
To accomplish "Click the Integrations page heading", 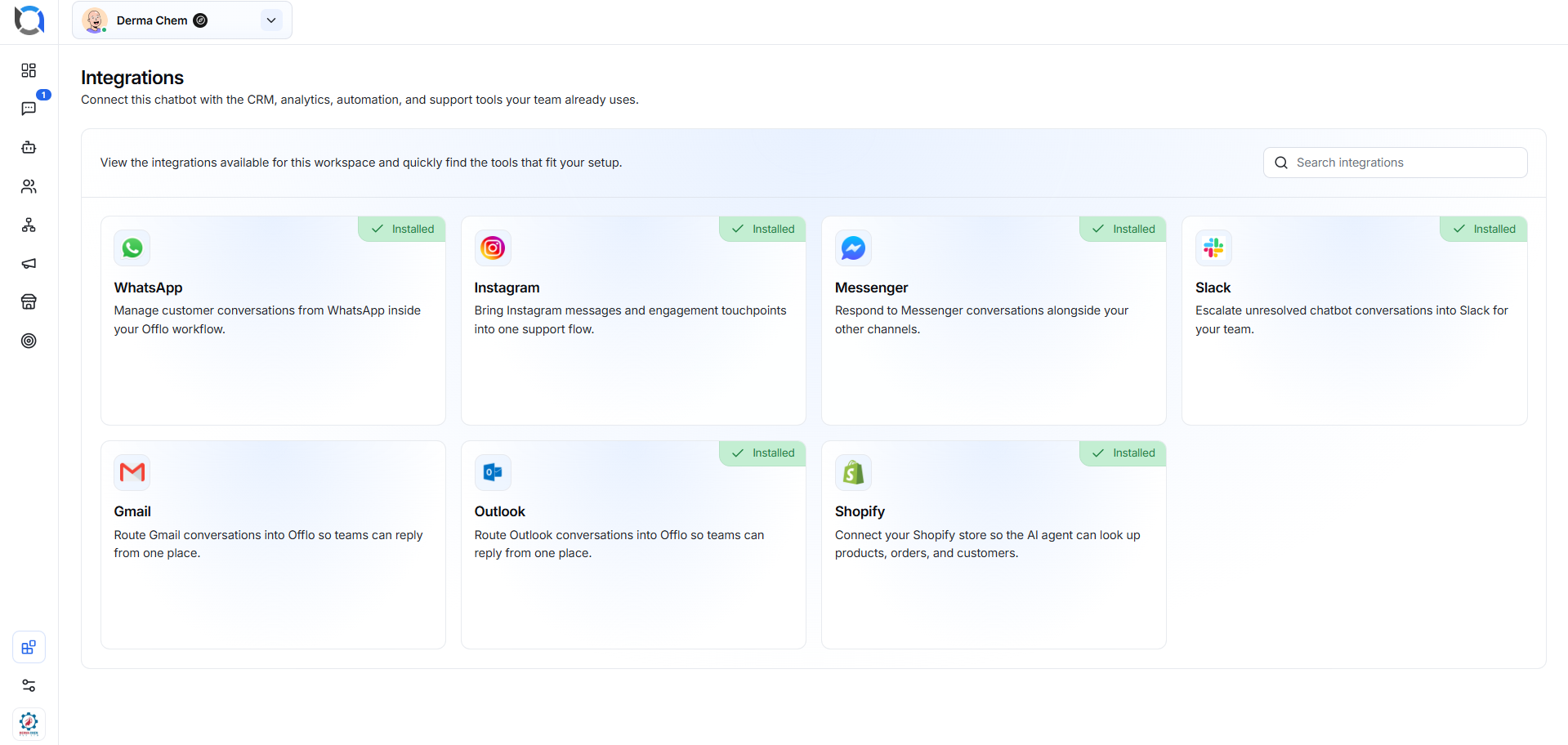I will click(x=132, y=78).
